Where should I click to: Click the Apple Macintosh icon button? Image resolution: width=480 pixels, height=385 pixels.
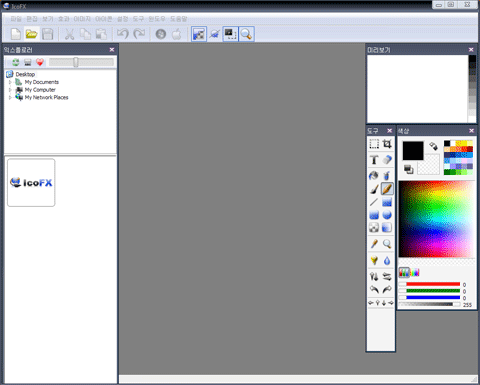pos(177,34)
